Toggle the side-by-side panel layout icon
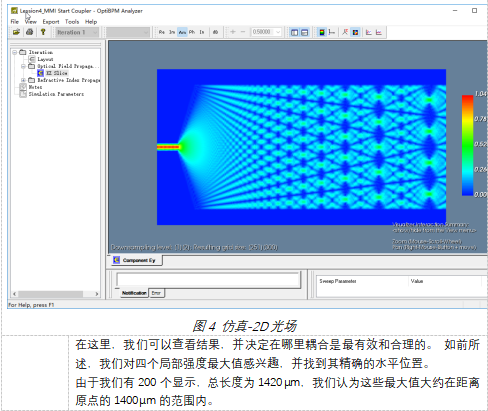The image size is (488, 411). coord(294,32)
